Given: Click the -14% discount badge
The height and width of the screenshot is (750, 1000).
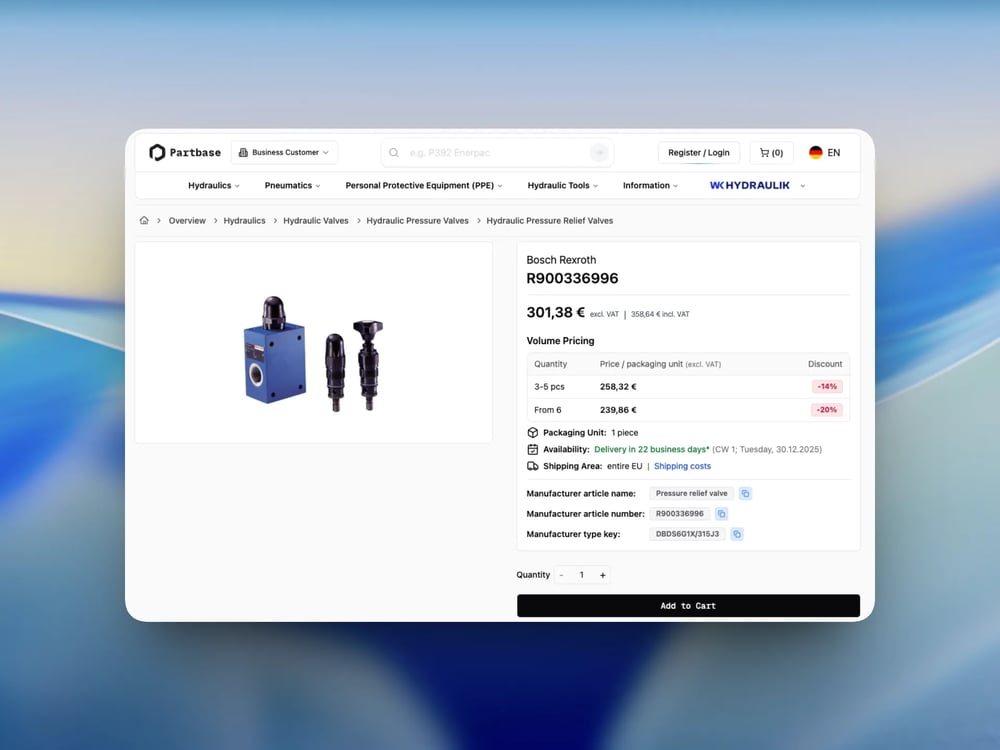Looking at the screenshot, I should pyautogui.click(x=827, y=386).
